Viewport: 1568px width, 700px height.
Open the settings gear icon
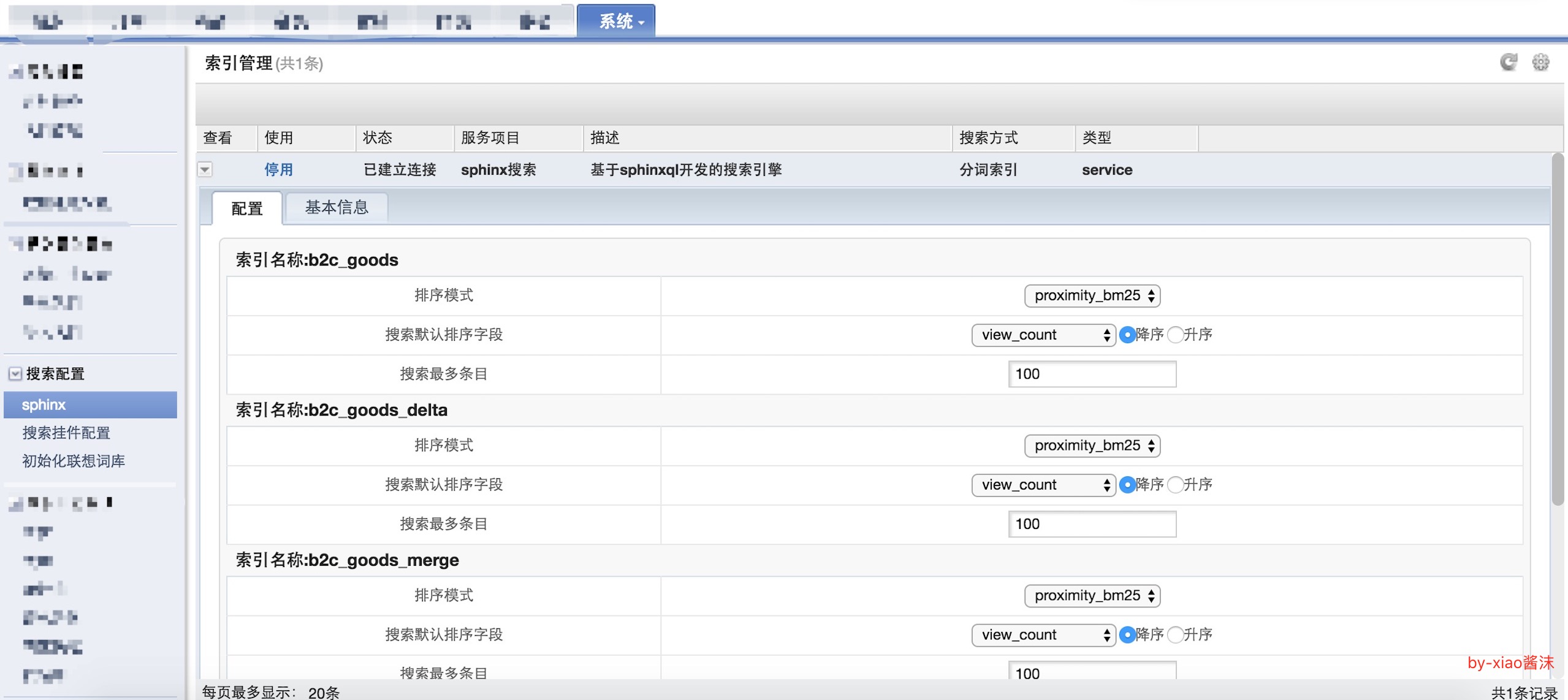1542,61
